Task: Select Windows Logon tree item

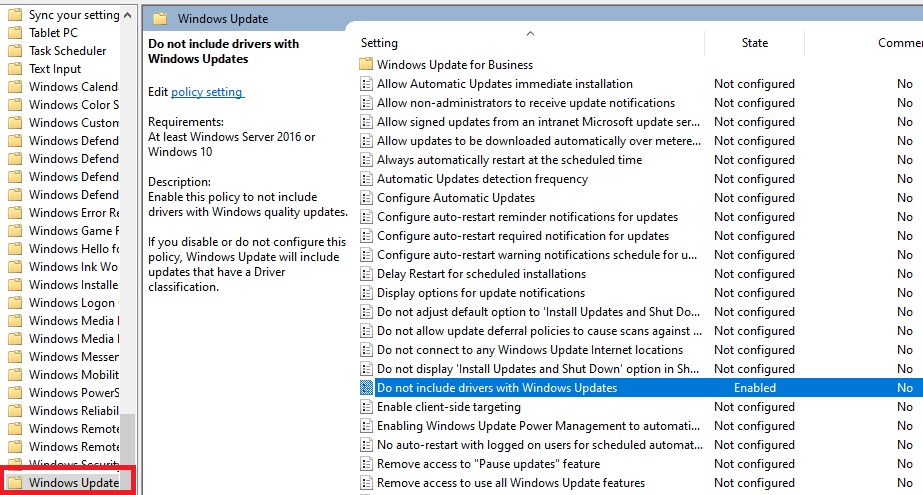Action: tap(72, 303)
